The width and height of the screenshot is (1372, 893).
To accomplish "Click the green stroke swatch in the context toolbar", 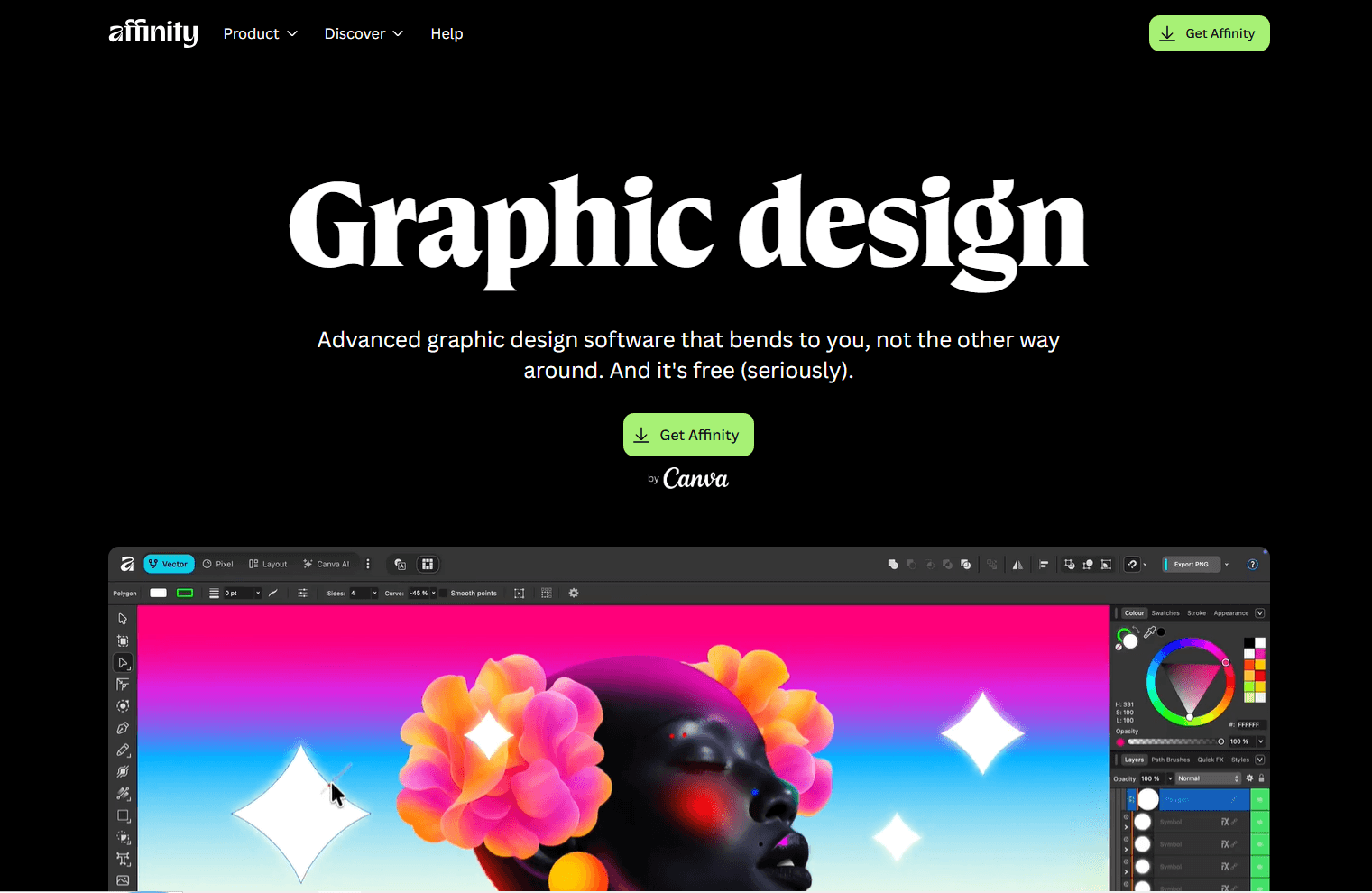I will [185, 593].
